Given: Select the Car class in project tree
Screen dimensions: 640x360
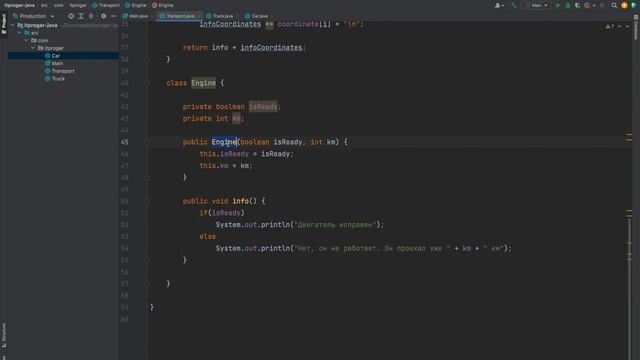Looking at the screenshot, I should pos(56,56).
